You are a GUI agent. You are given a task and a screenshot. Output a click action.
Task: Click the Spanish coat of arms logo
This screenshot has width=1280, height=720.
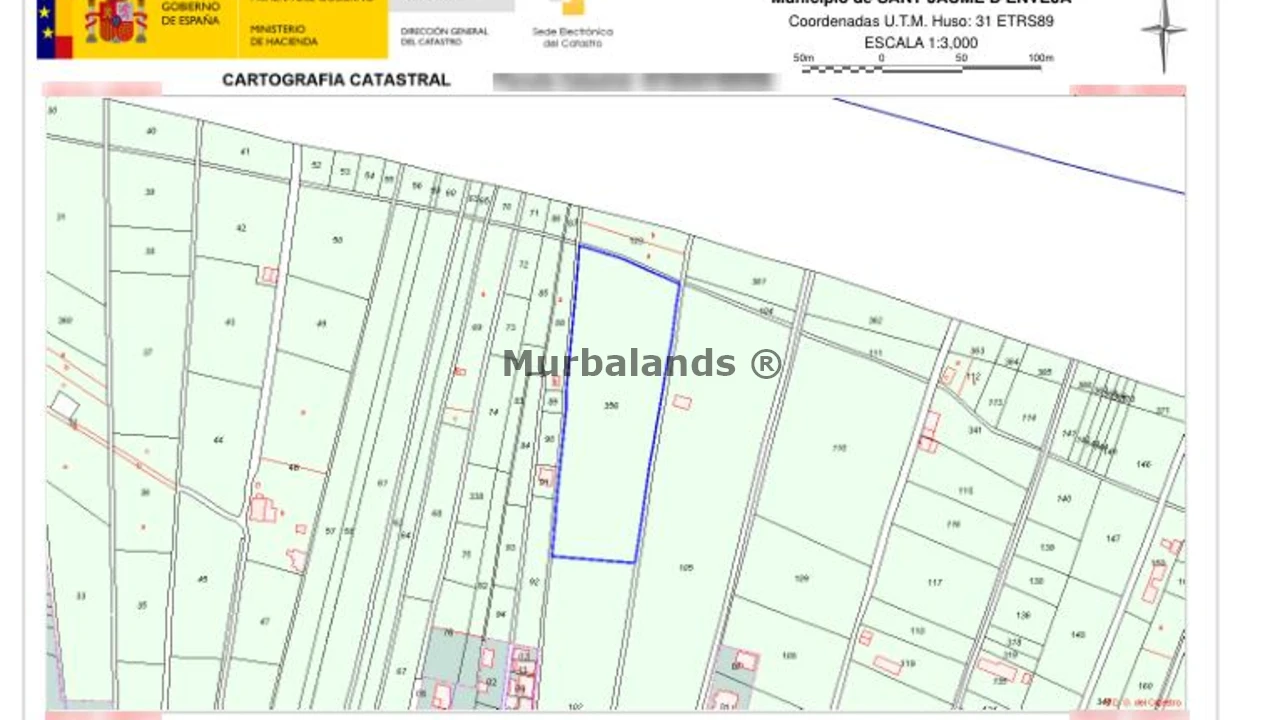[115, 22]
